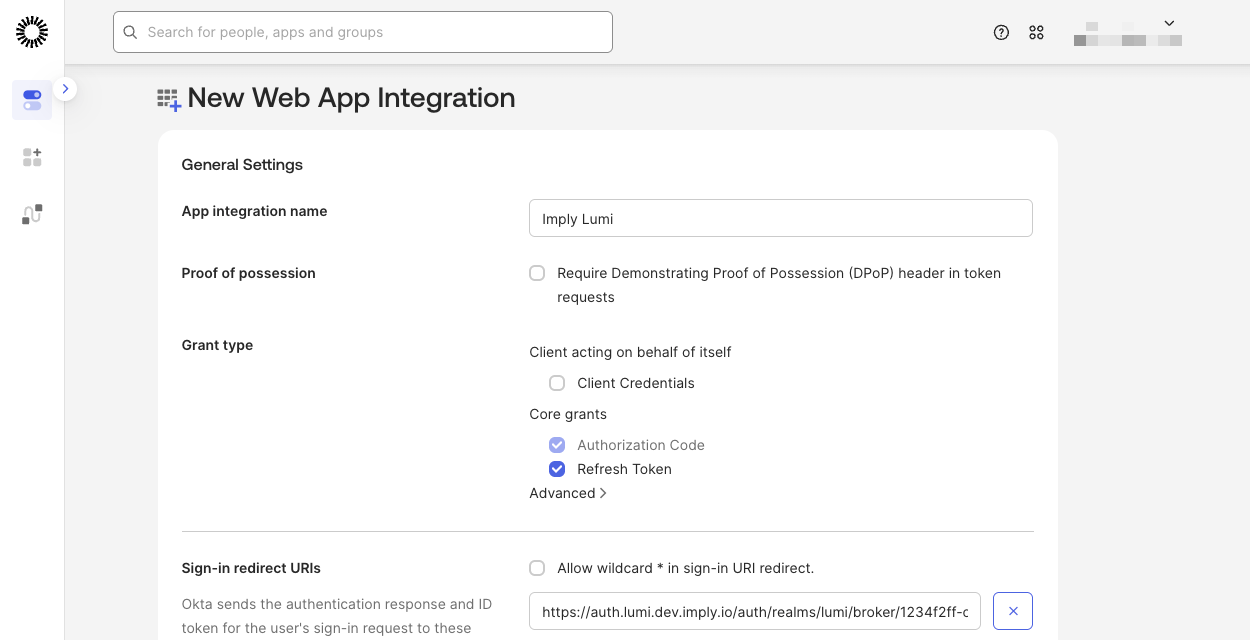Screen dimensions: 1250x640
Task: Enable Allow wildcard in sign-in URI redirect
Action: pos(537,568)
